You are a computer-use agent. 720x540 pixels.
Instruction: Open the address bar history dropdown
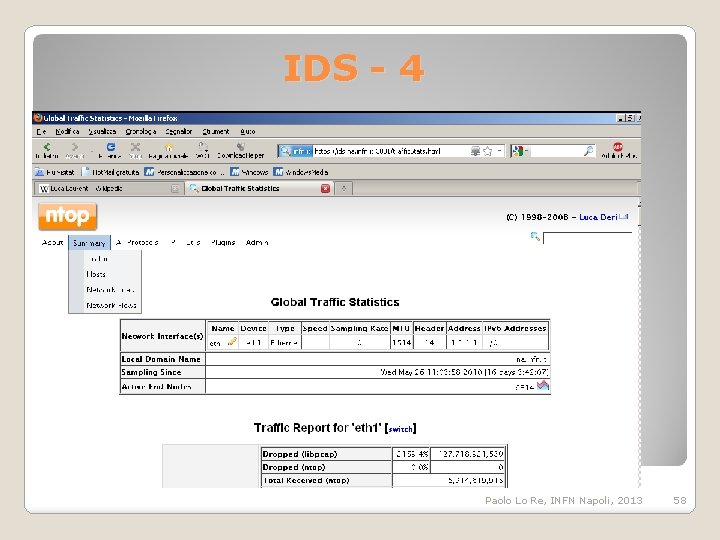coord(499,151)
